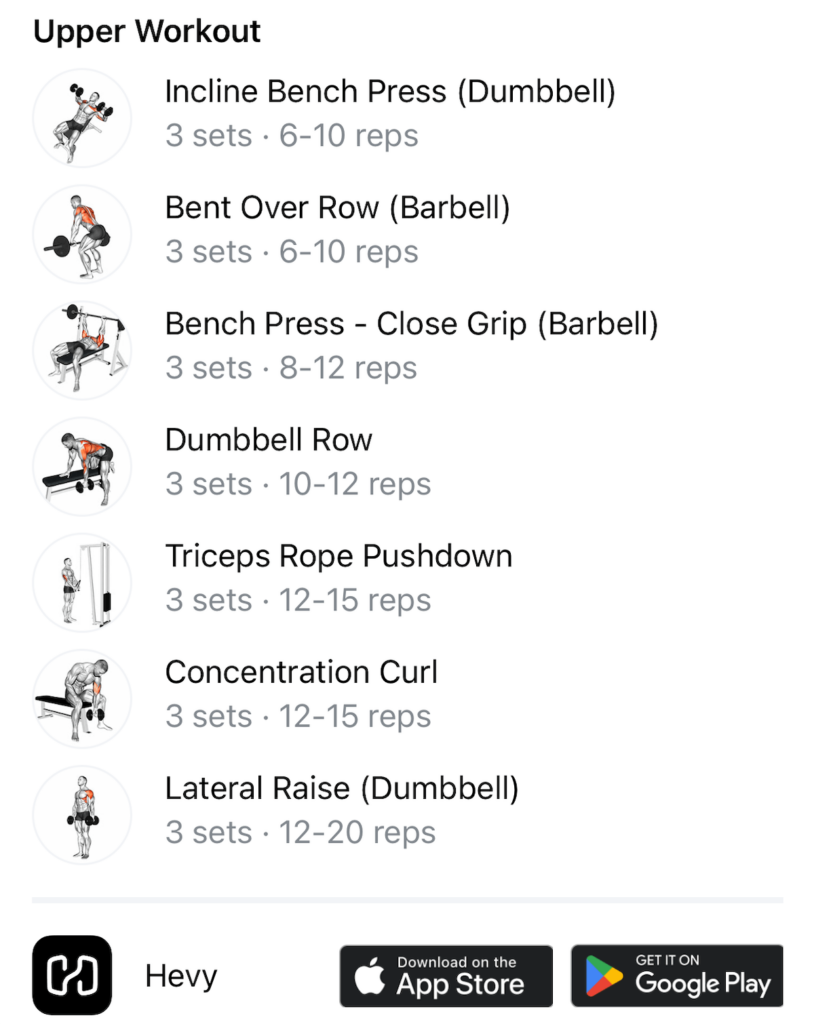Screen dimensions: 814x1024
Task: Open the Concentration Curl exercise title
Action: pos(301,672)
